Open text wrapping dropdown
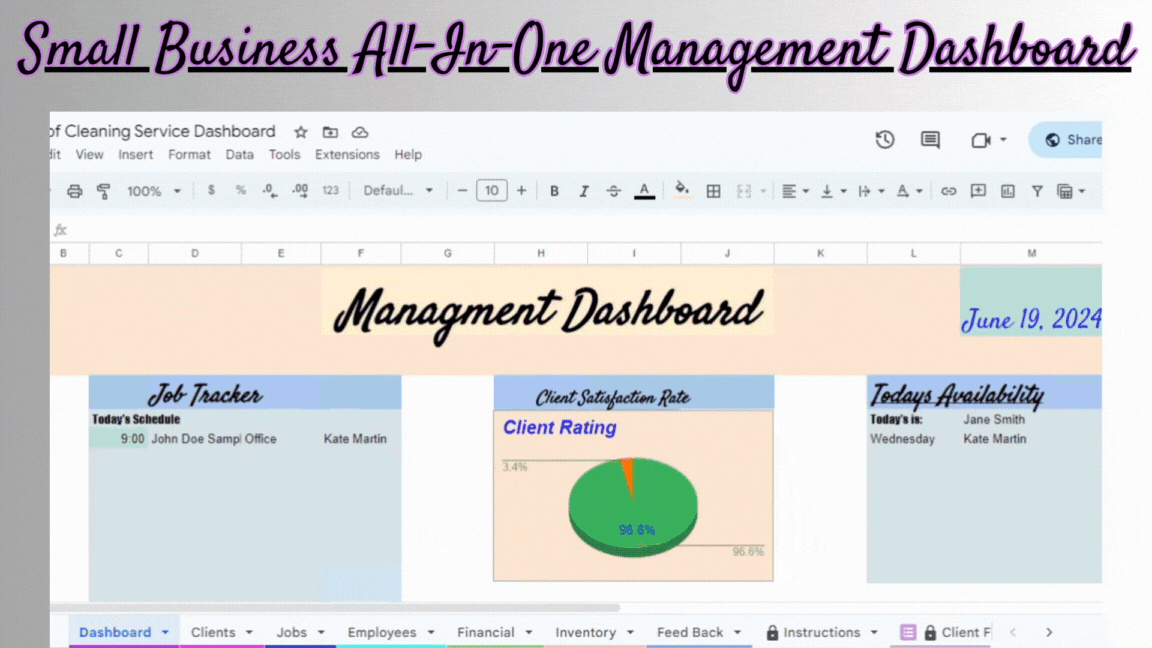Image resolution: width=1152 pixels, height=648 pixels. 871,191
